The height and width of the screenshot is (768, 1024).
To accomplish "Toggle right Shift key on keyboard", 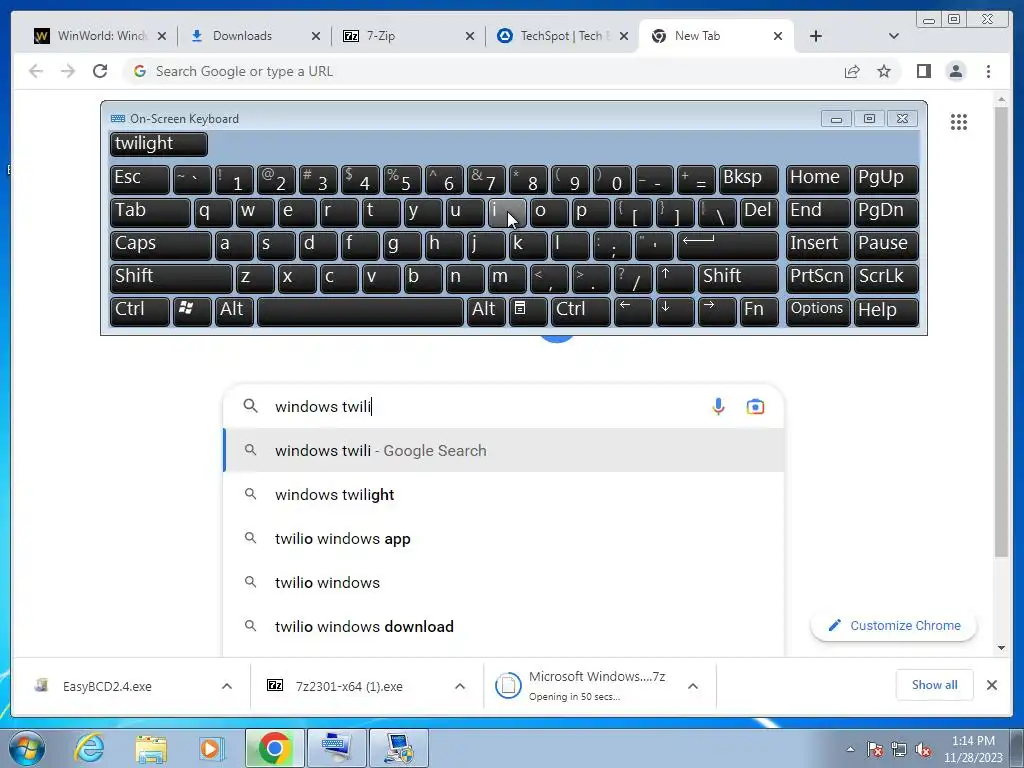I will 738,278.
